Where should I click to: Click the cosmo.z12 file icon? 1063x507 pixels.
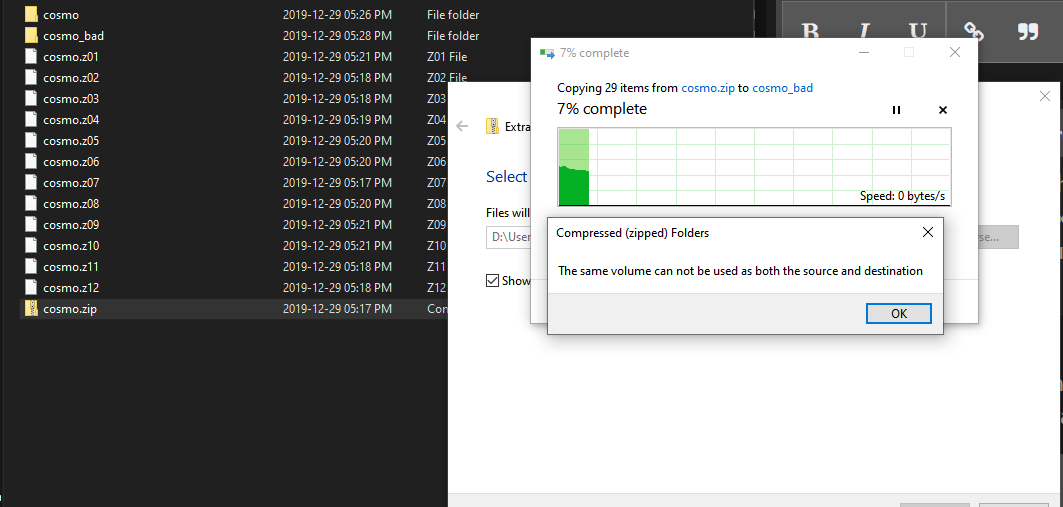tap(31, 287)
